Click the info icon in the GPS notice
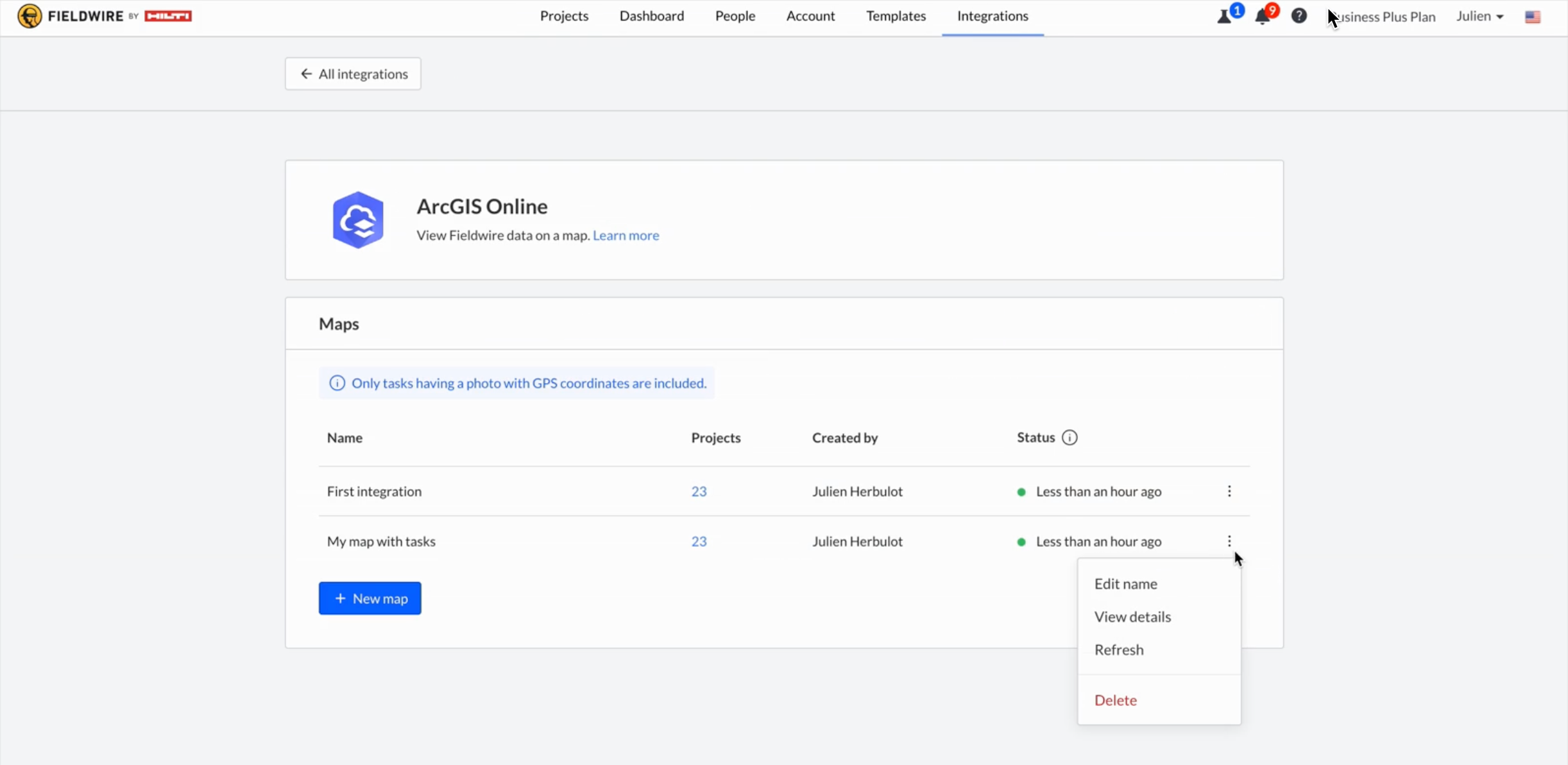The width and height of the screenshot is (1568, 765). [x=337, y=383]
